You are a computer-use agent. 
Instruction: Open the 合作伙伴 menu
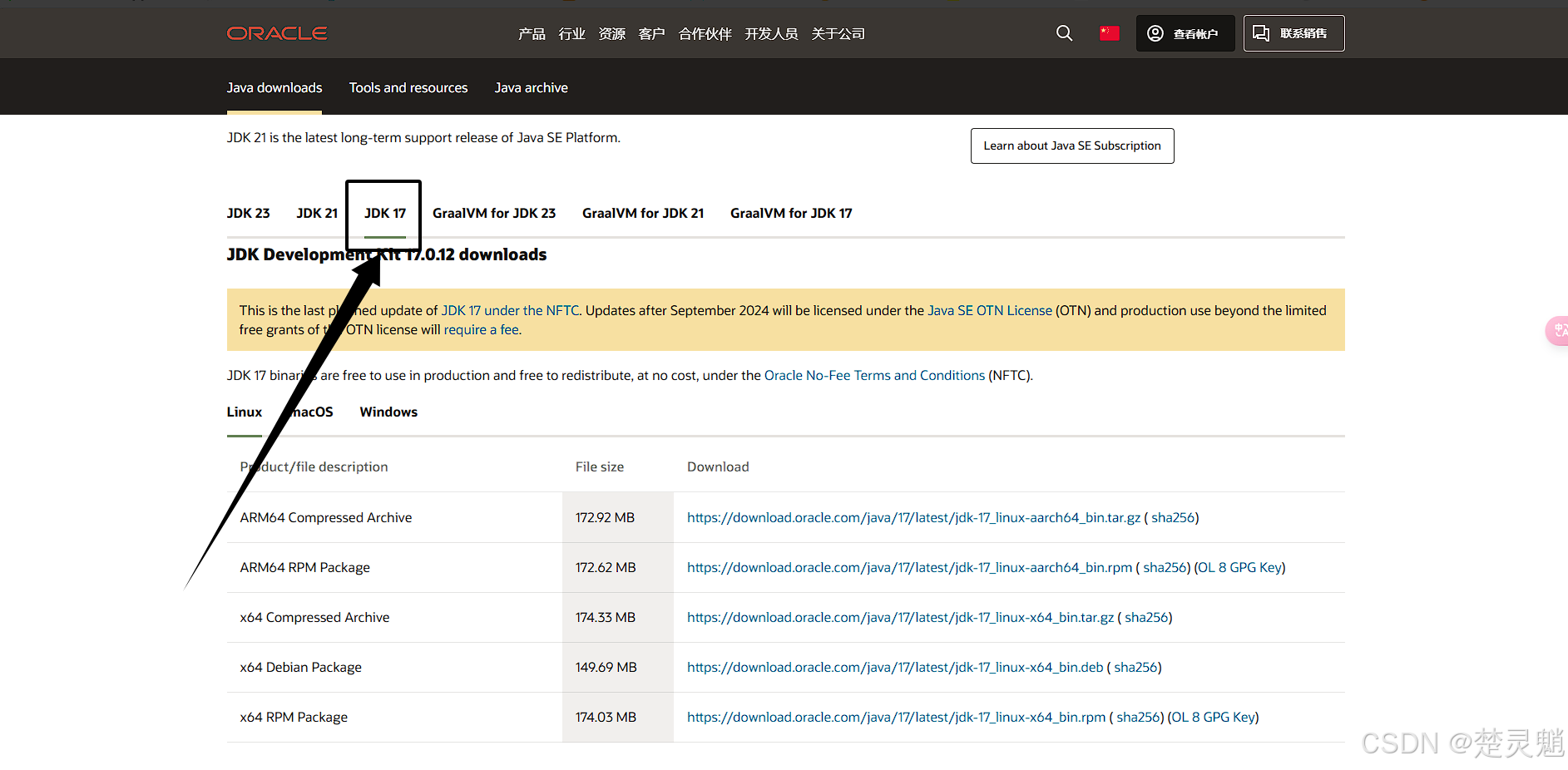(705, 34)
